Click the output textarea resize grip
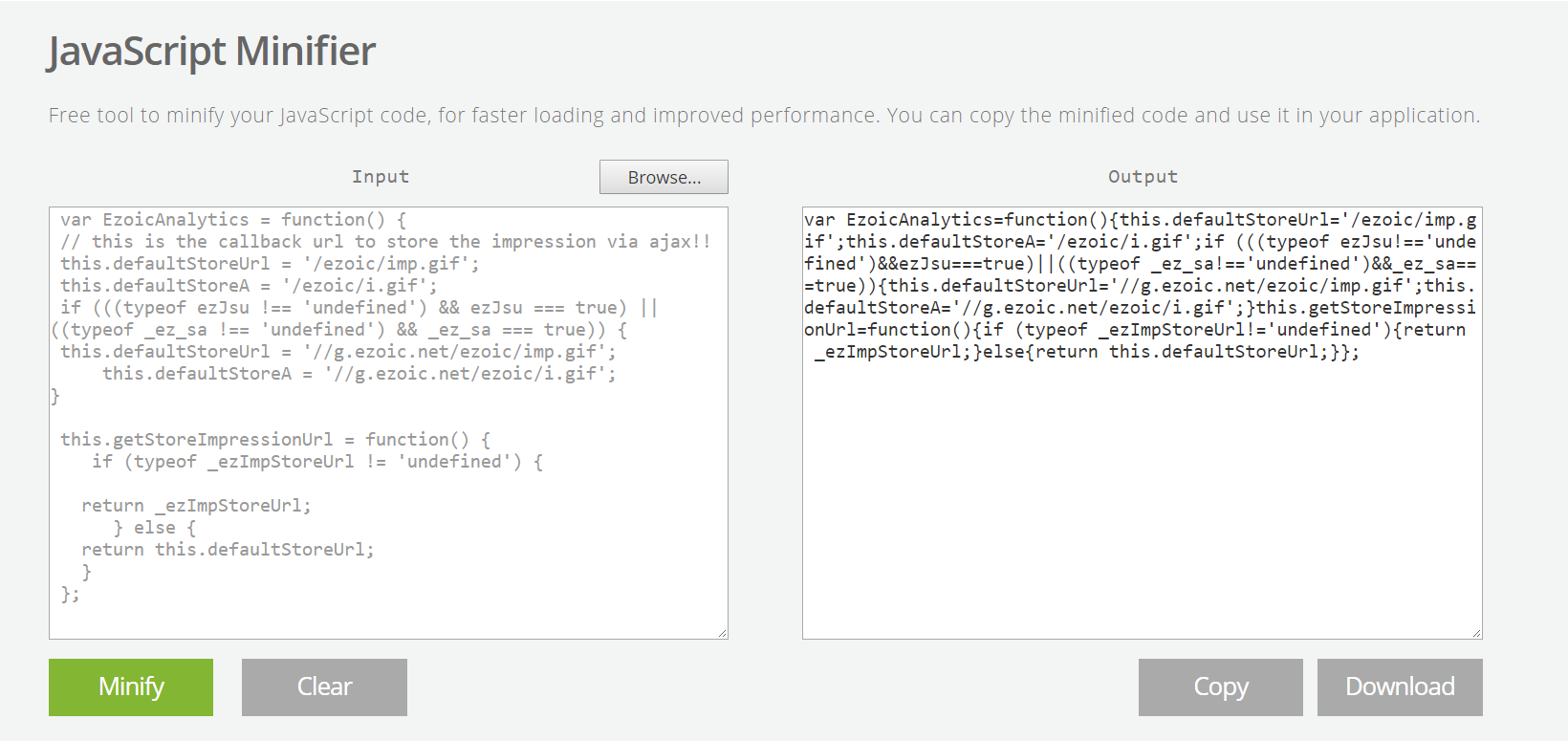Image resolution: width=1568 pixels, height=741 pixels. (1476, 631)
